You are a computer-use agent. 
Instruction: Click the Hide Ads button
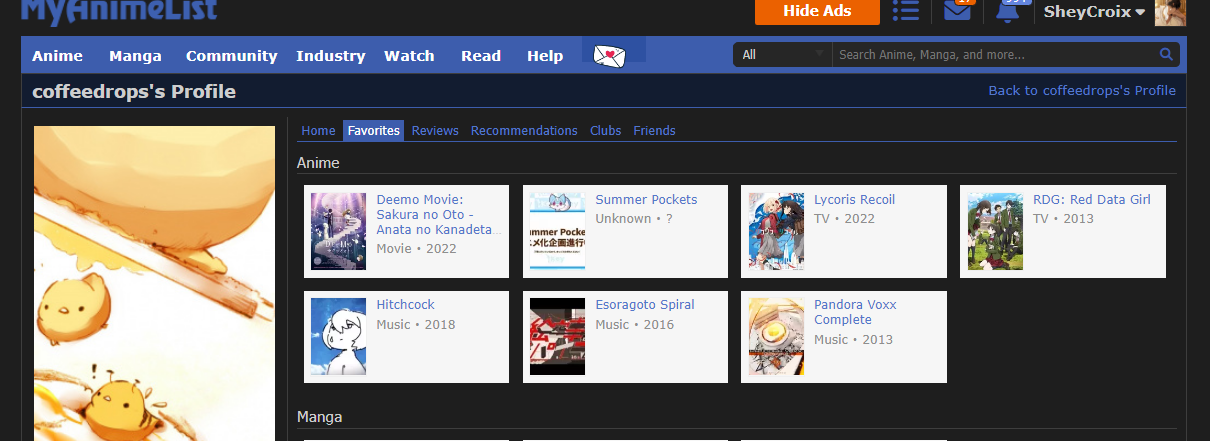[x=817, y=11]
